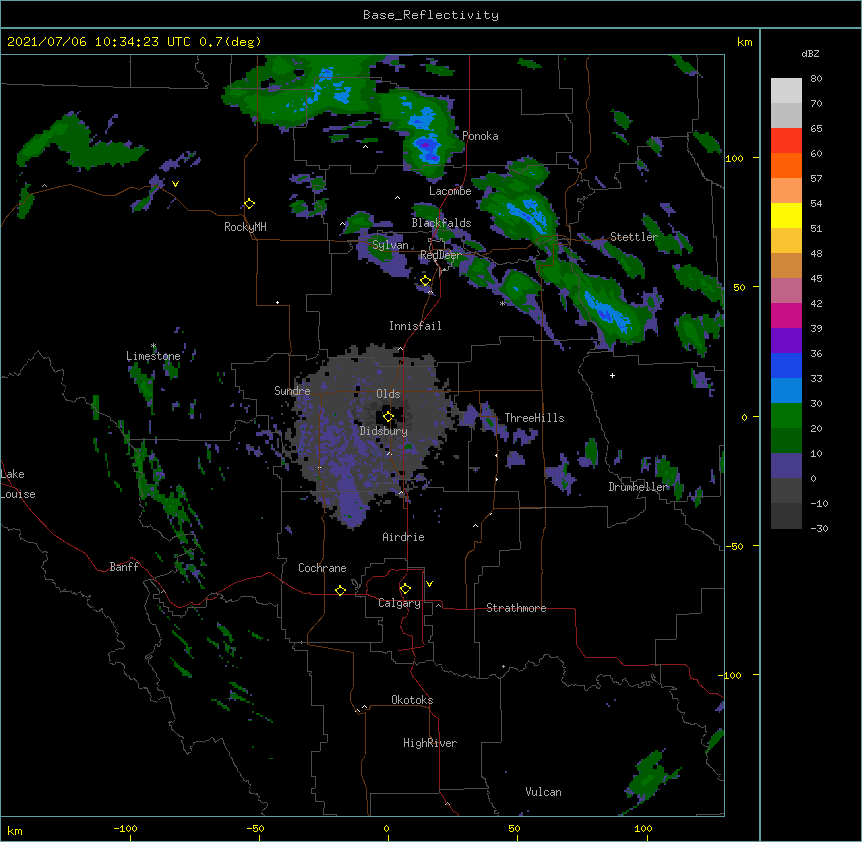The width and height of the screenshot is (862, 842).
Task: Pick the dark blue 33-36 dBZ swatch
Action: coord(786,365)
